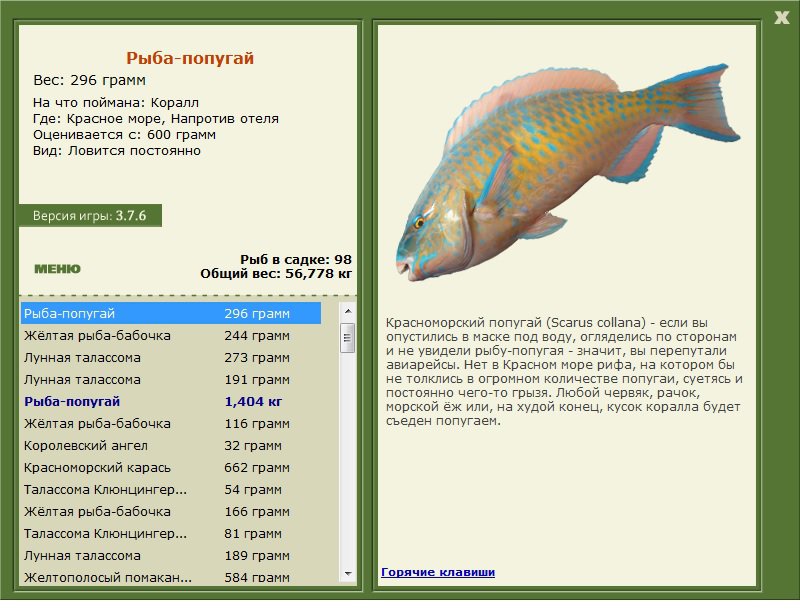Image resolution: width=800 pixels, height=614 pixels.
Task: Close the fish info window
Action: coord(781,18)
